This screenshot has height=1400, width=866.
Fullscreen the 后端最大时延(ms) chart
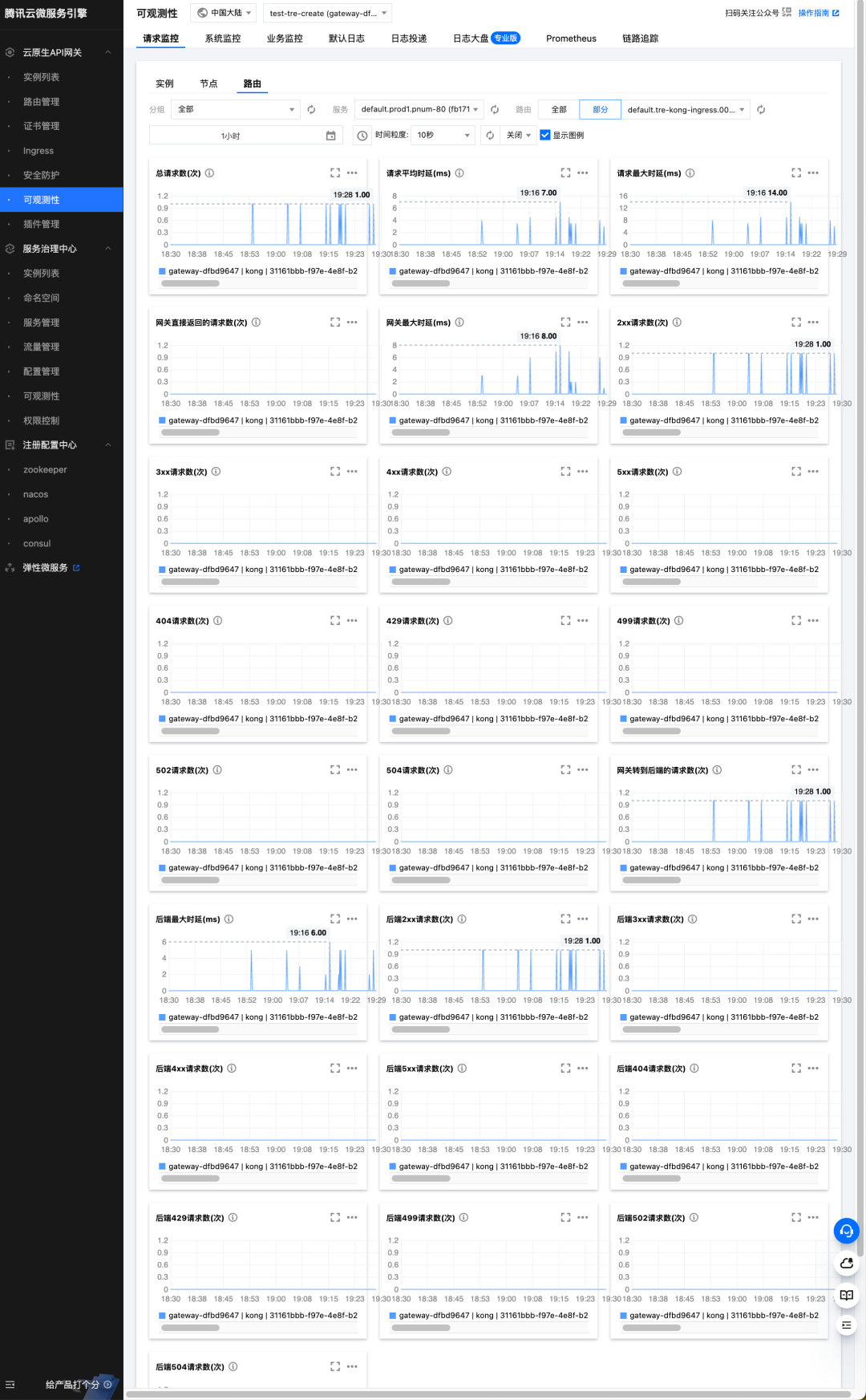(x=335, y=919)
